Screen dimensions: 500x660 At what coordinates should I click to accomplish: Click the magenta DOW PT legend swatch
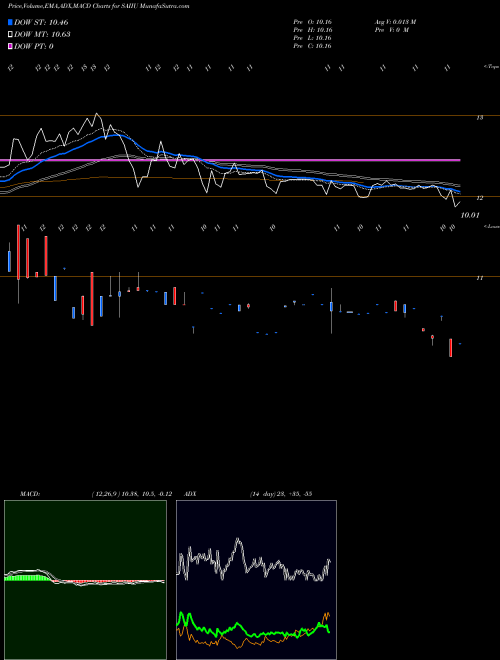coord(11,47)
